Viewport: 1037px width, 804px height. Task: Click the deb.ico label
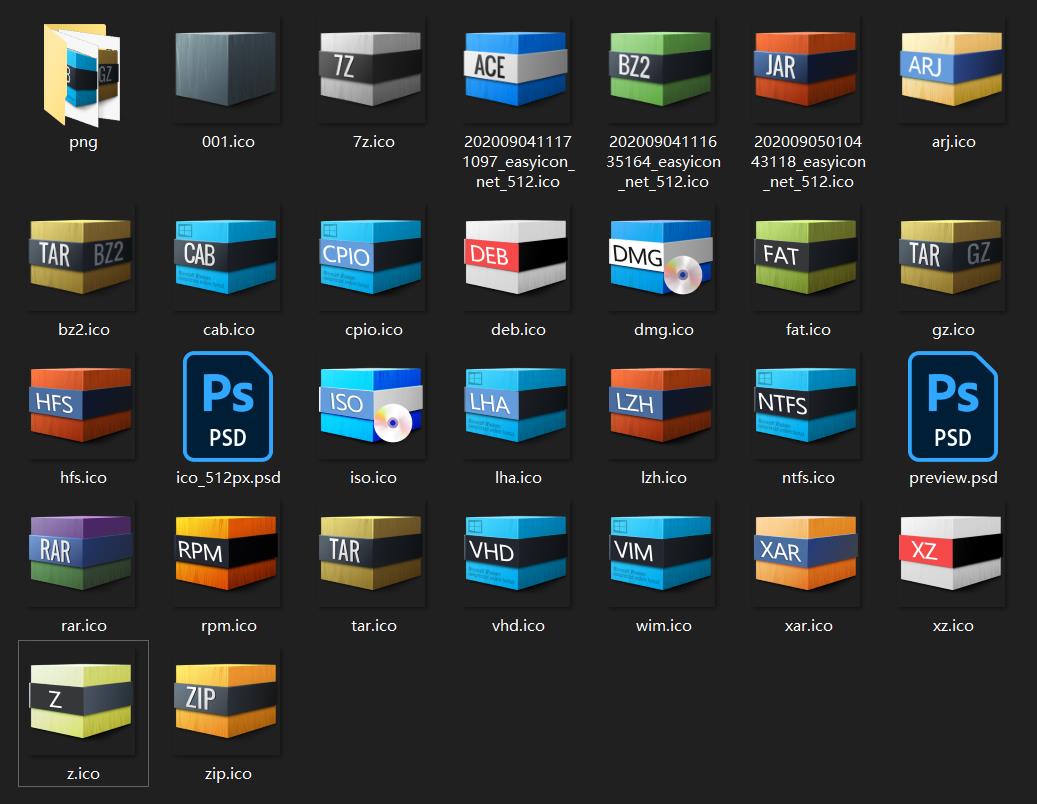[518, 329]
